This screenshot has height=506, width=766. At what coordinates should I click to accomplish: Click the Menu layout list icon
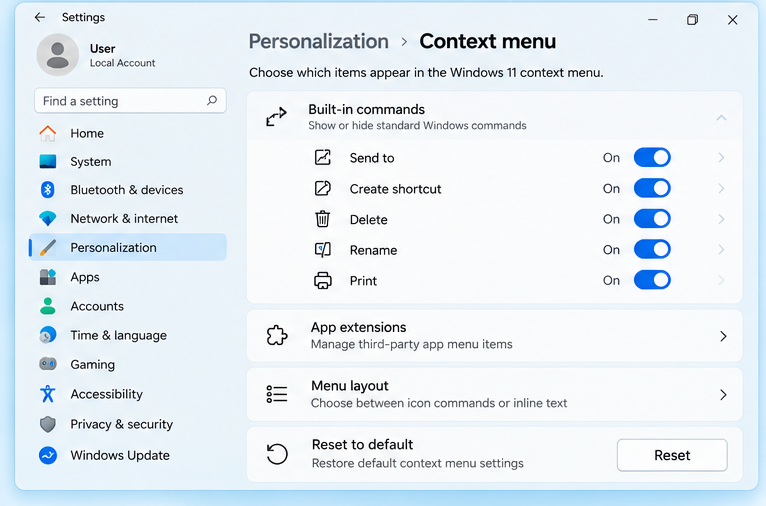coord(277,394)
